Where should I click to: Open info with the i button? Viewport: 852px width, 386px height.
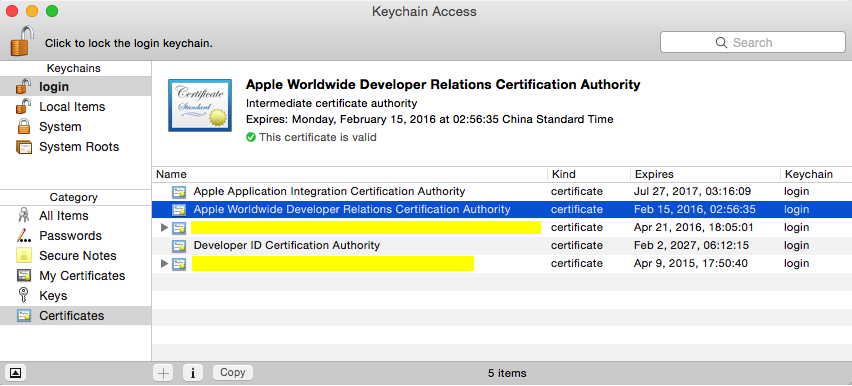tap(193, 373)
